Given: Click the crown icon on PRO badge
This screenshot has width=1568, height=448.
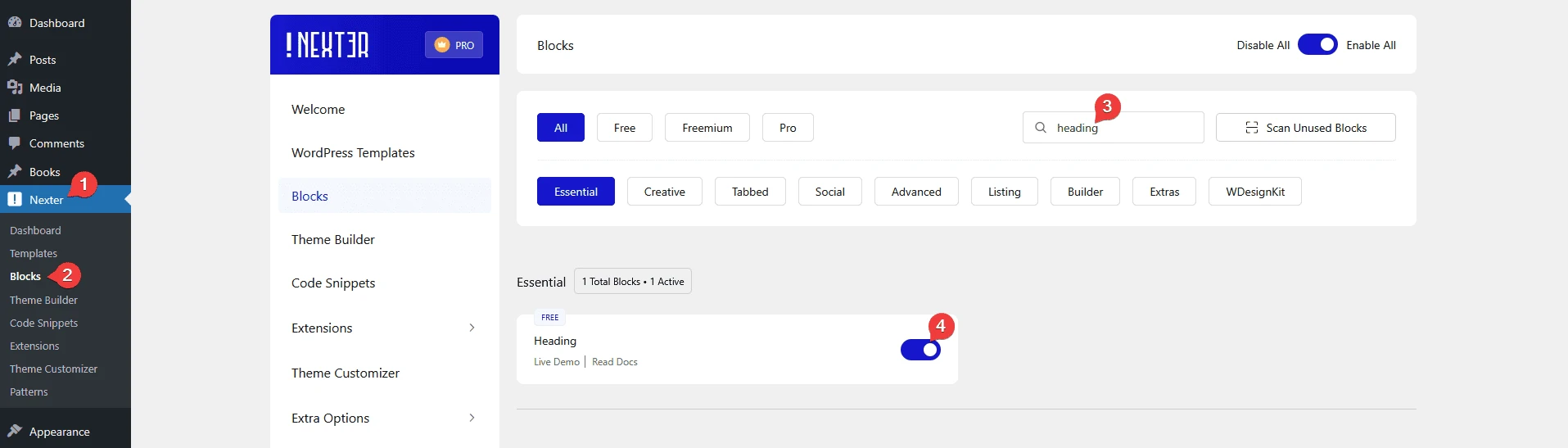Looking at the screenshot, I should pyautogui.click(x=442, y=45).
